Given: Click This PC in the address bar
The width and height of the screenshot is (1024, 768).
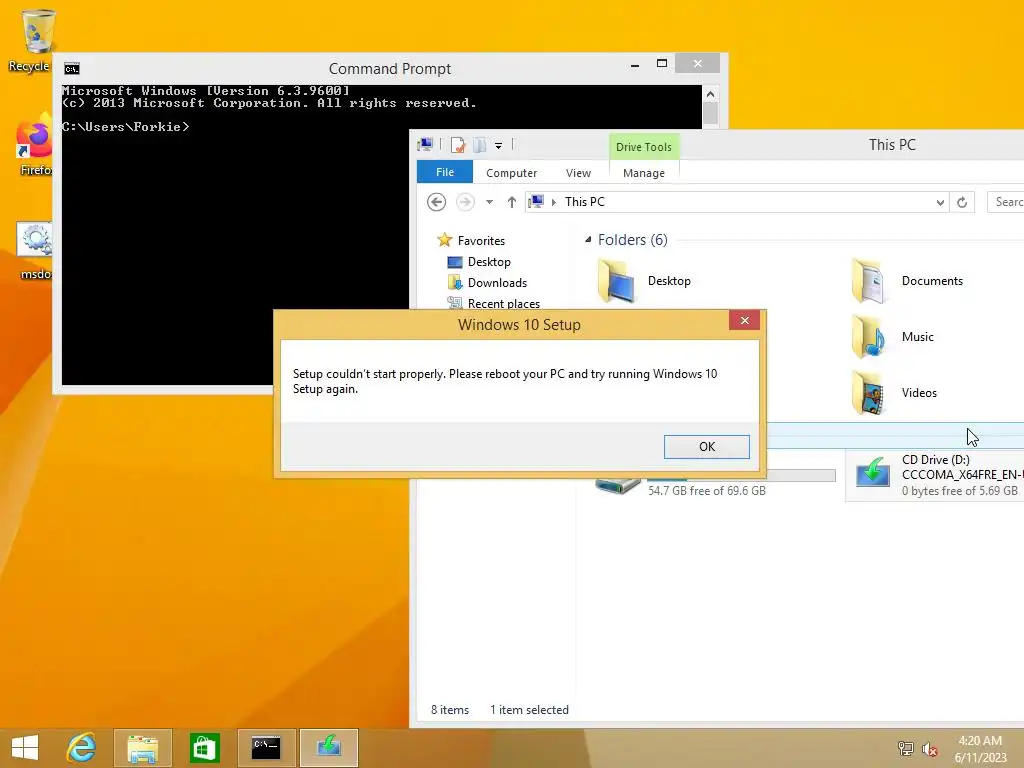Looking at the screenshot, I should (584, 202).
